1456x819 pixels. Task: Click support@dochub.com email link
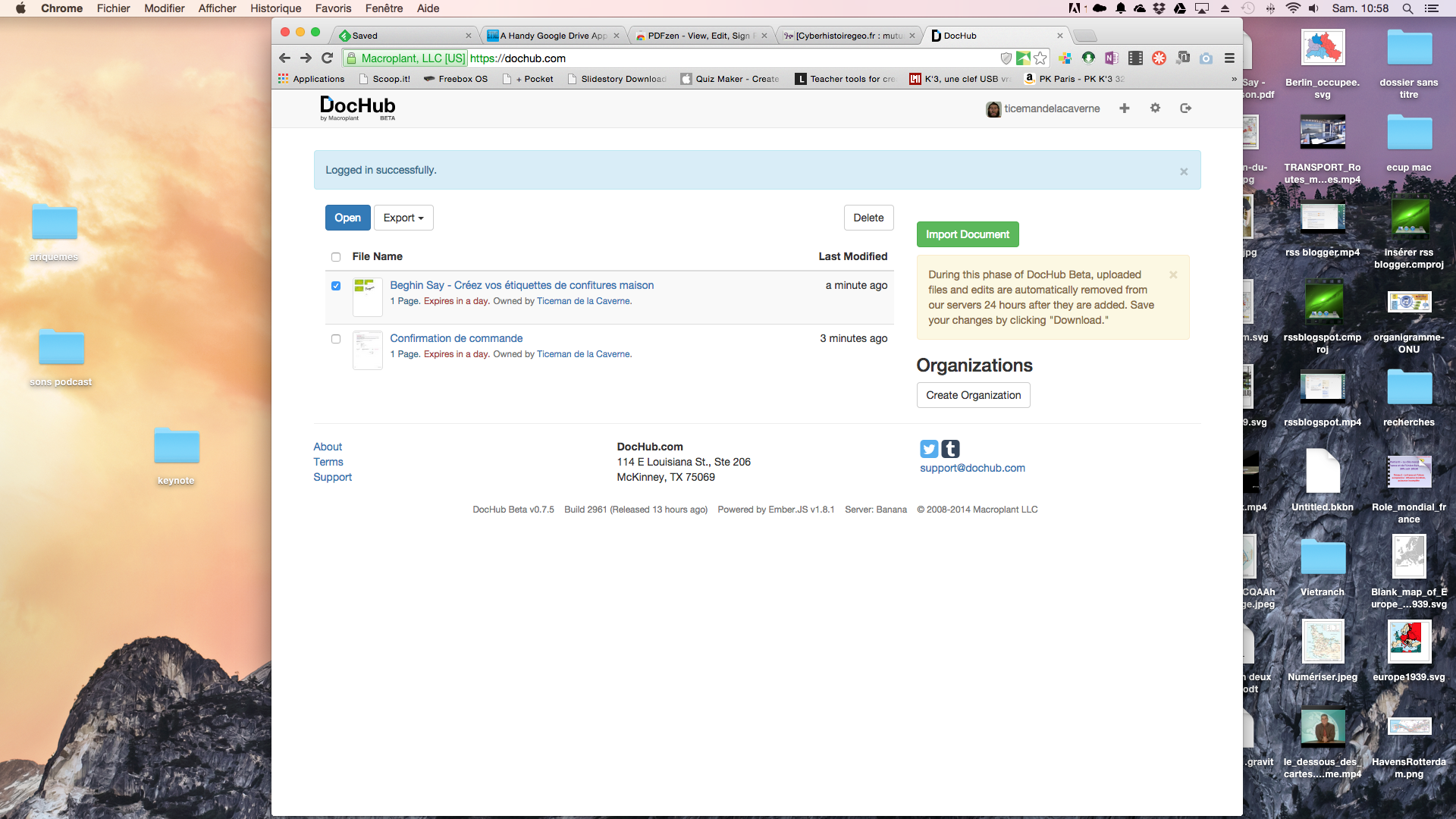(973, 468)
